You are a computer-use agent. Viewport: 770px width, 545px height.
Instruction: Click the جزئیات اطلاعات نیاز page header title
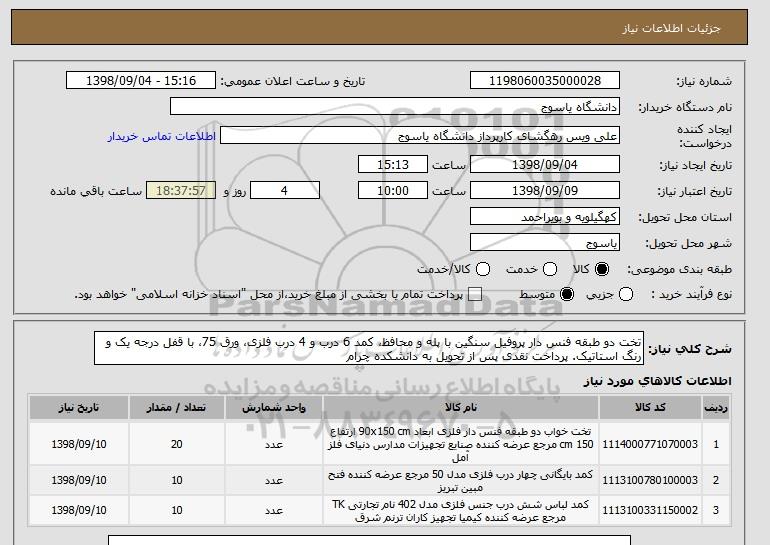671,28
